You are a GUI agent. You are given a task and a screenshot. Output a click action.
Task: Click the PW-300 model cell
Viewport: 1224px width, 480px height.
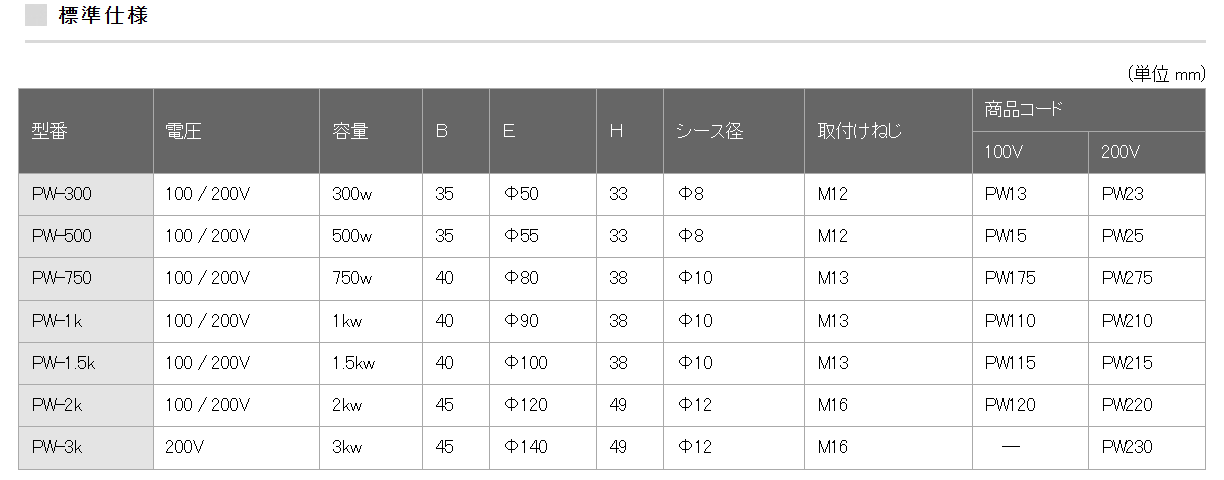coord(61,194)
